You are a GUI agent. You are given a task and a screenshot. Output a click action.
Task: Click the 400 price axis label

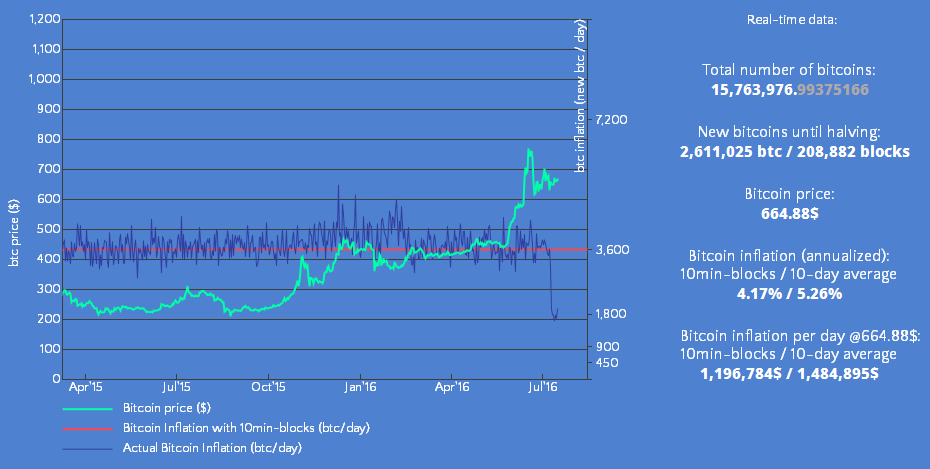(50, 259)
